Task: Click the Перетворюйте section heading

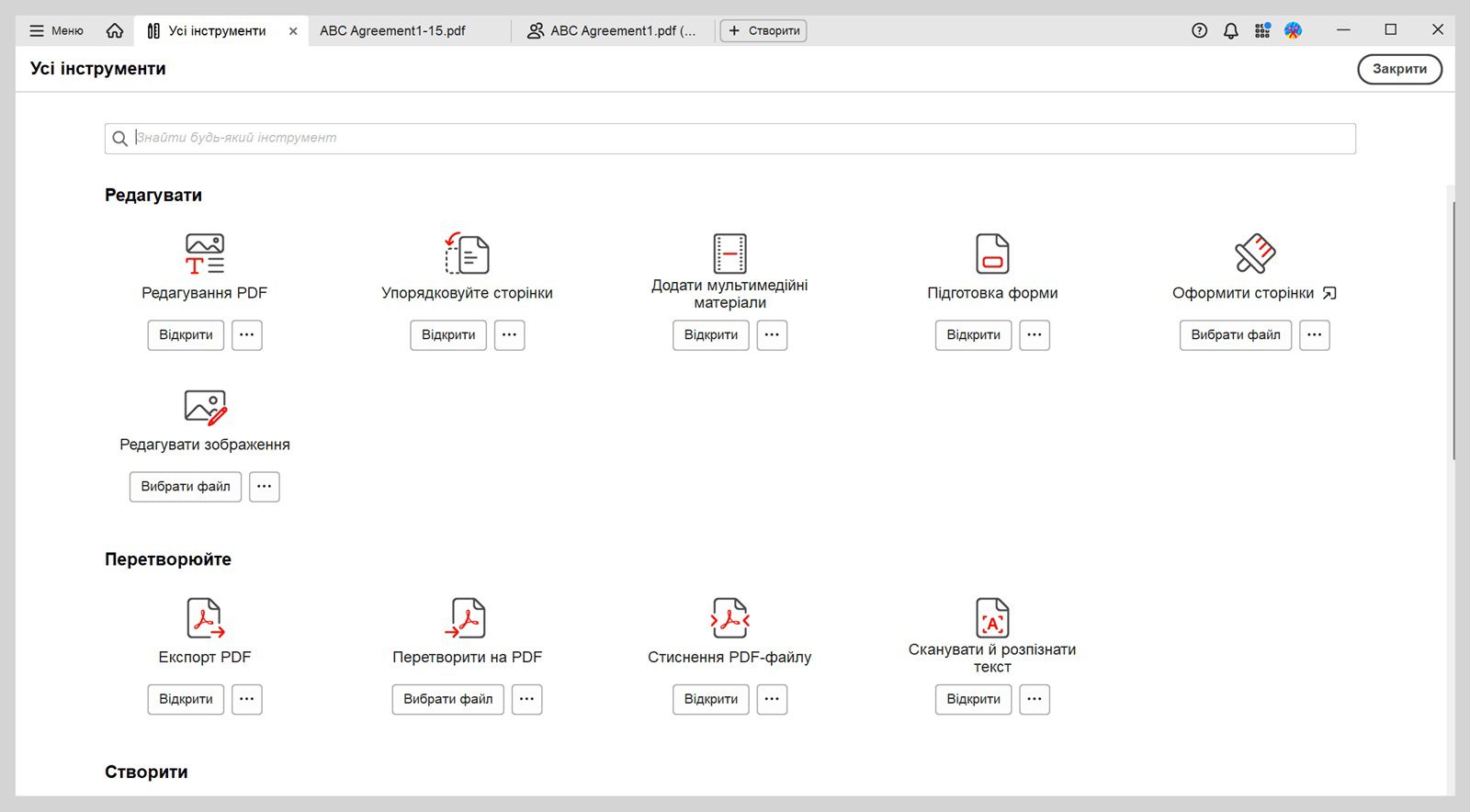Action: [168, 559]
